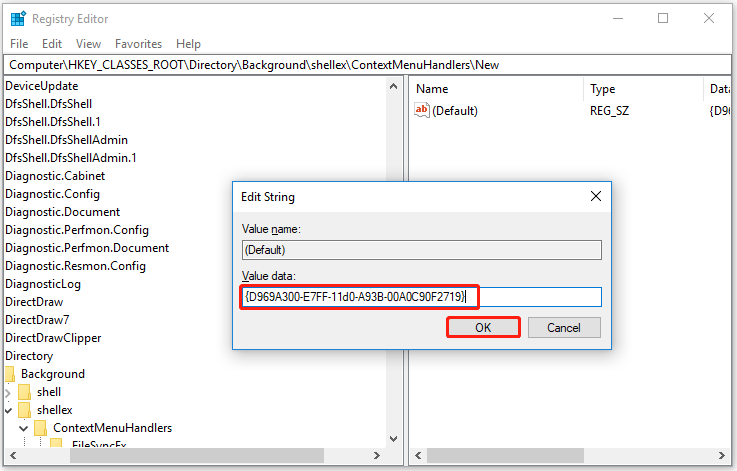Click tree pane horizontal scroll left arrow
The image size is (737, 471).
point(13,455)
